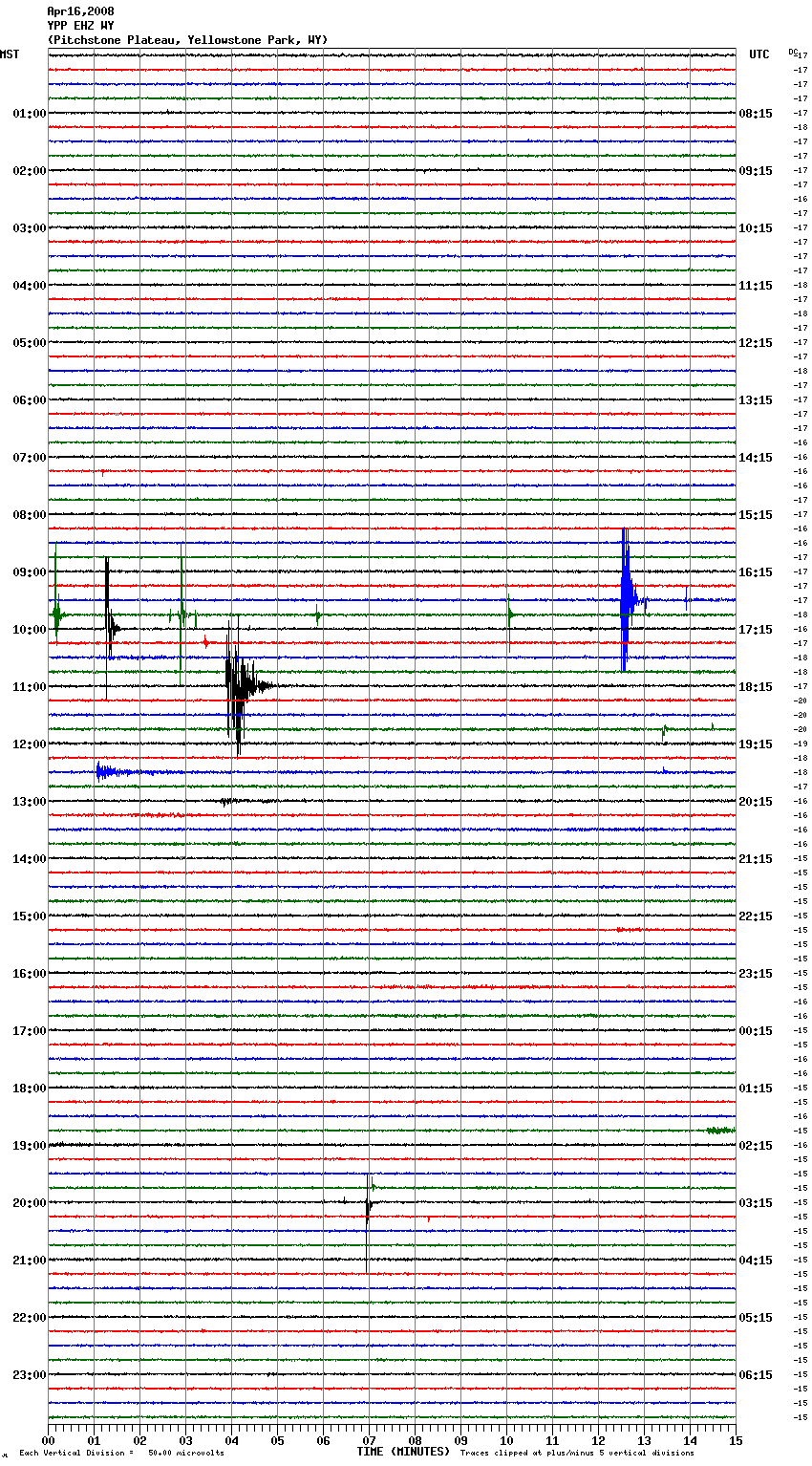
Task: Click the Each Vertical Division 50.00 microvolts note
Action: click(x=121, y=1453)
